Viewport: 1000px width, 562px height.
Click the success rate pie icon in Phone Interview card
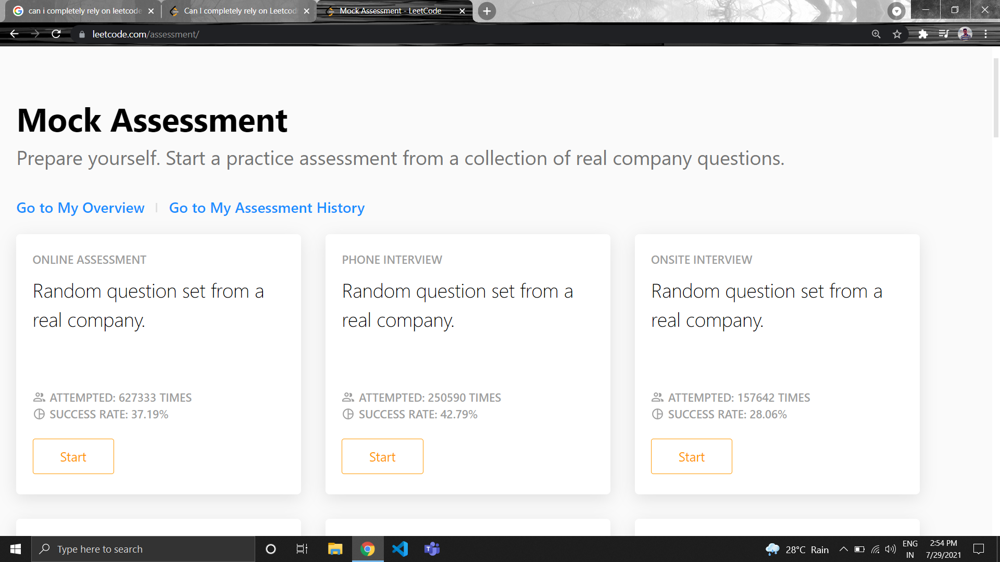point(348,414)
